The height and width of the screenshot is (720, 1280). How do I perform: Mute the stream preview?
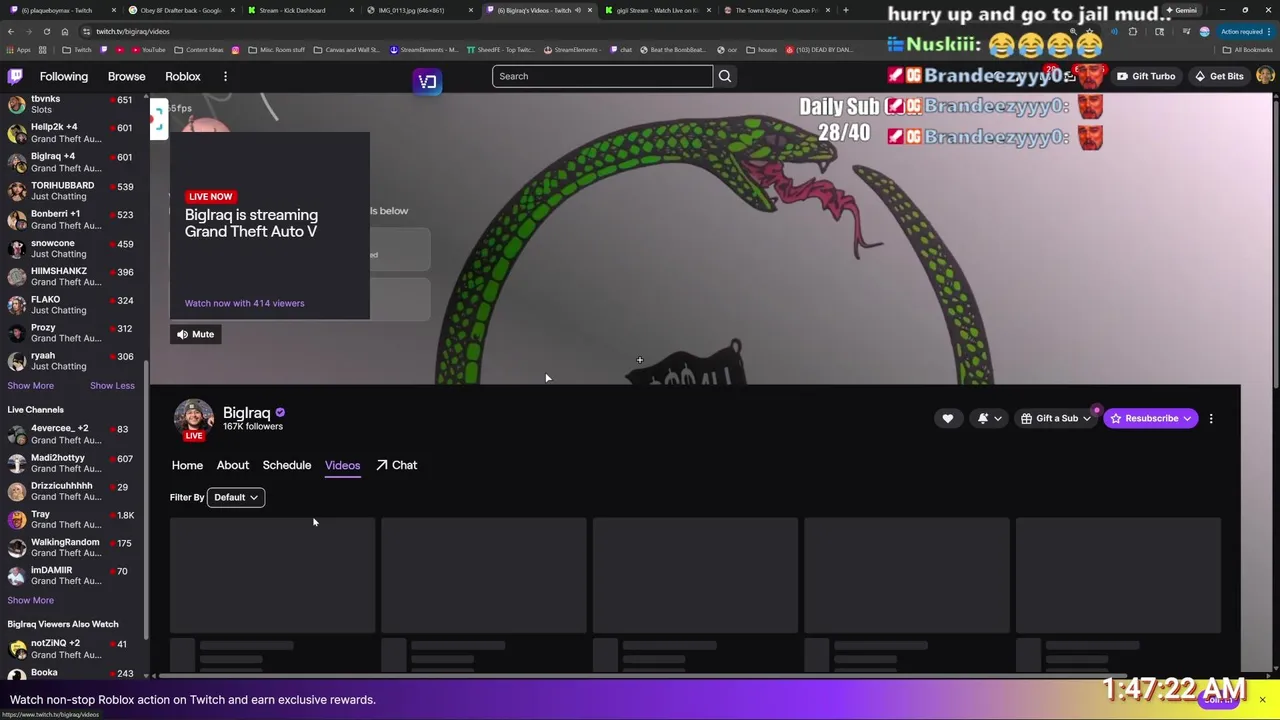click(x=195, y=334)
